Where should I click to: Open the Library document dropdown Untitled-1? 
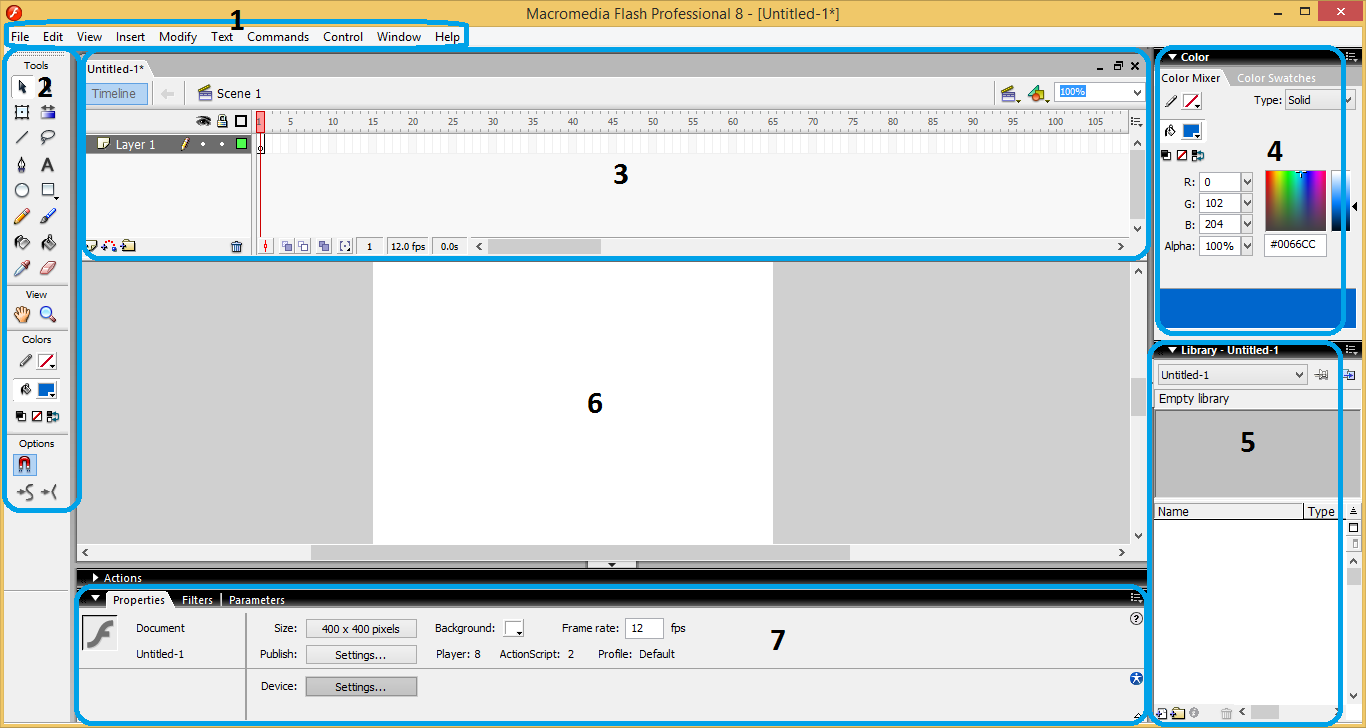tap(1231, 375)
